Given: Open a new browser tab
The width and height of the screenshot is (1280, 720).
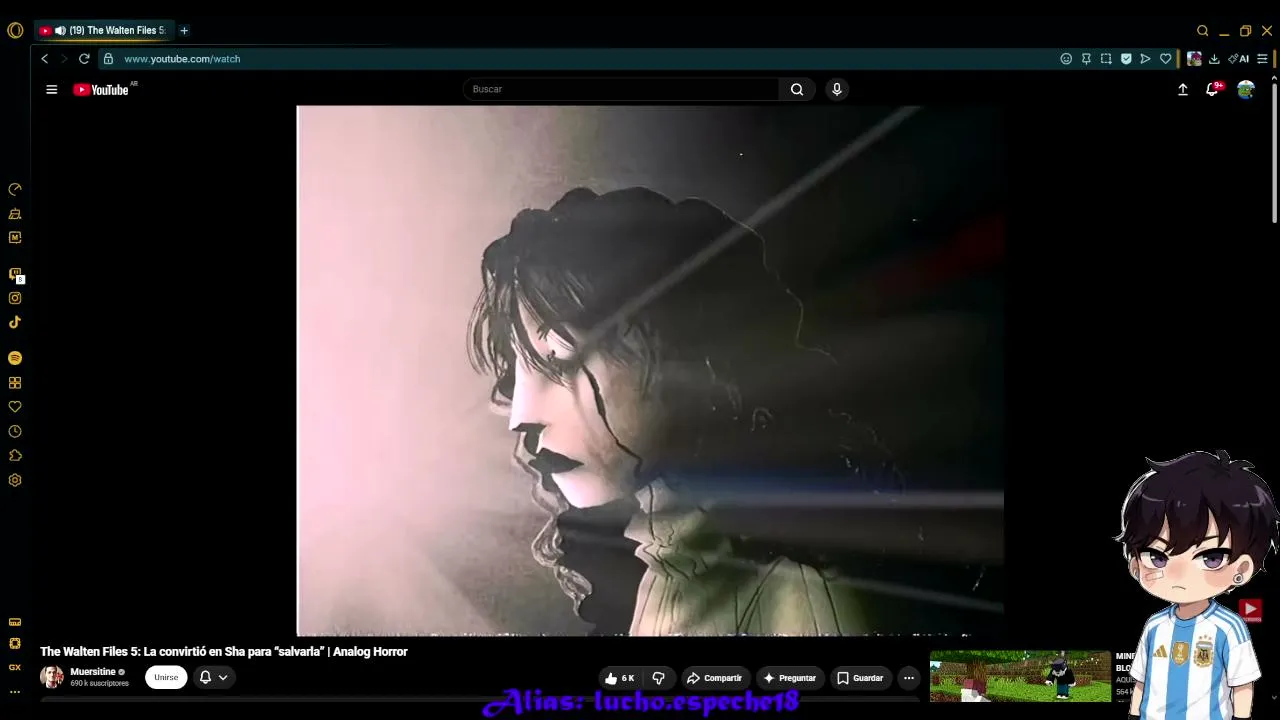Looking at the screenshot, I should point(184,31).
